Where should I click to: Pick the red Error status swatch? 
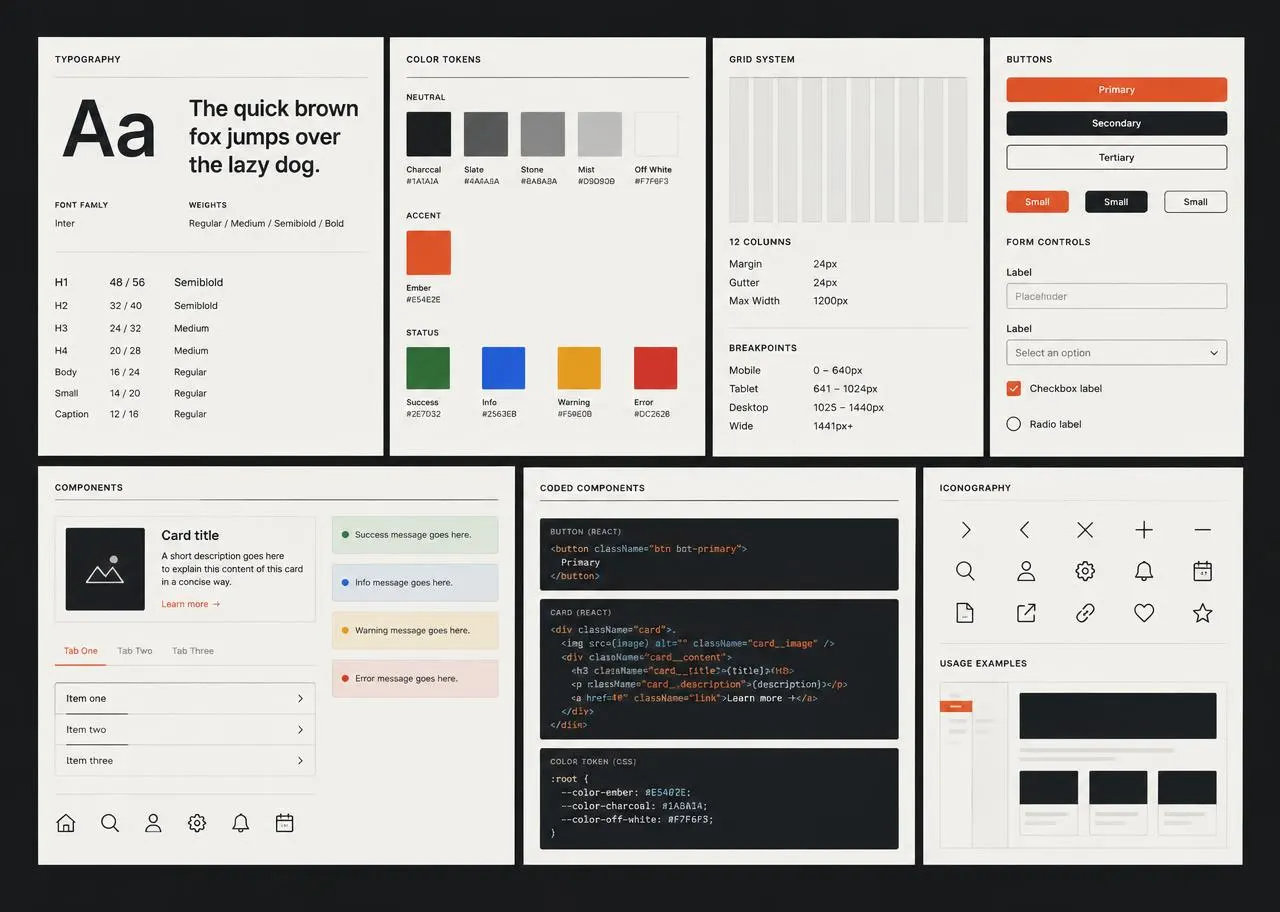coord(656,368)
